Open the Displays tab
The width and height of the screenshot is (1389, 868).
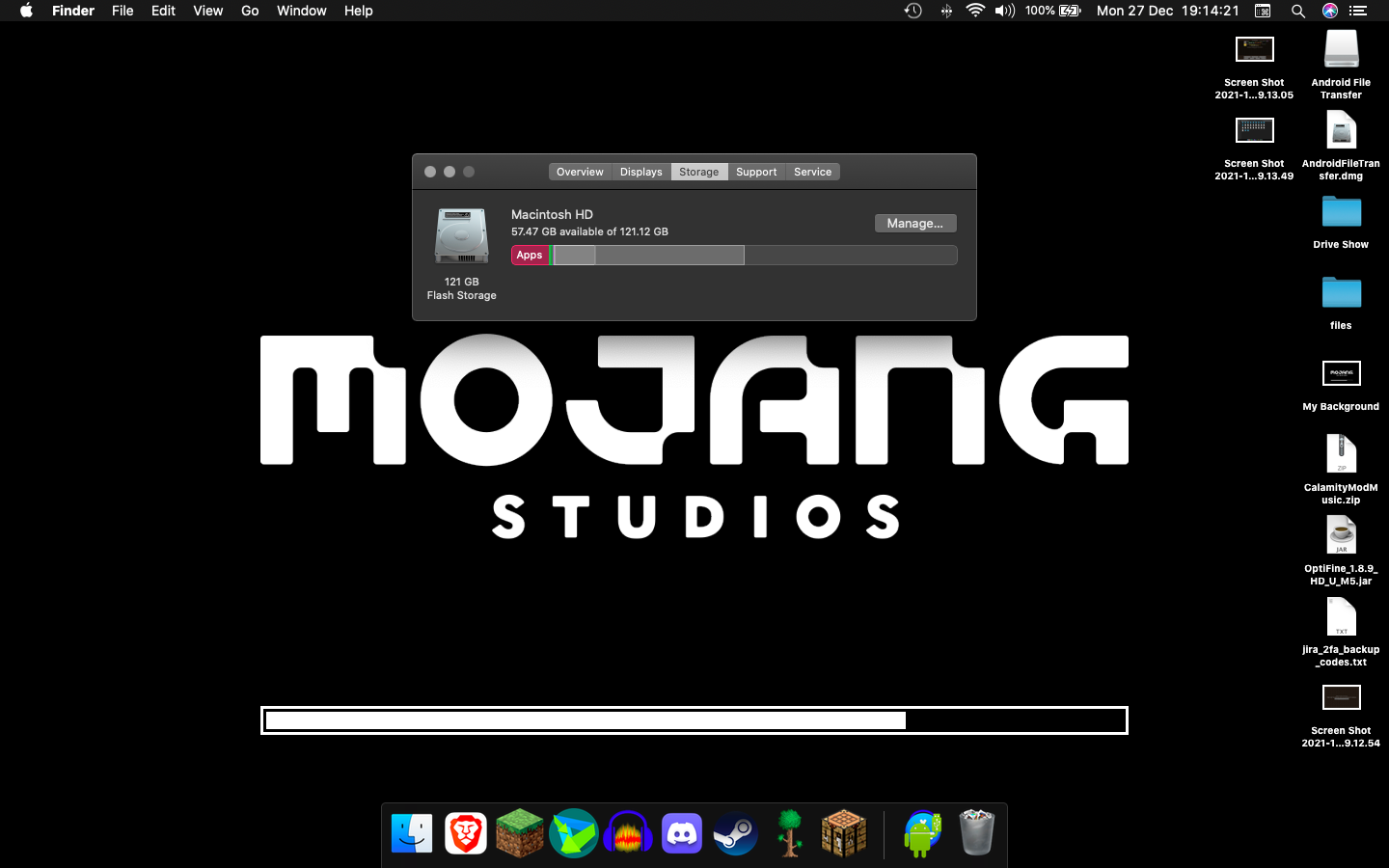[x=640, y=172]
